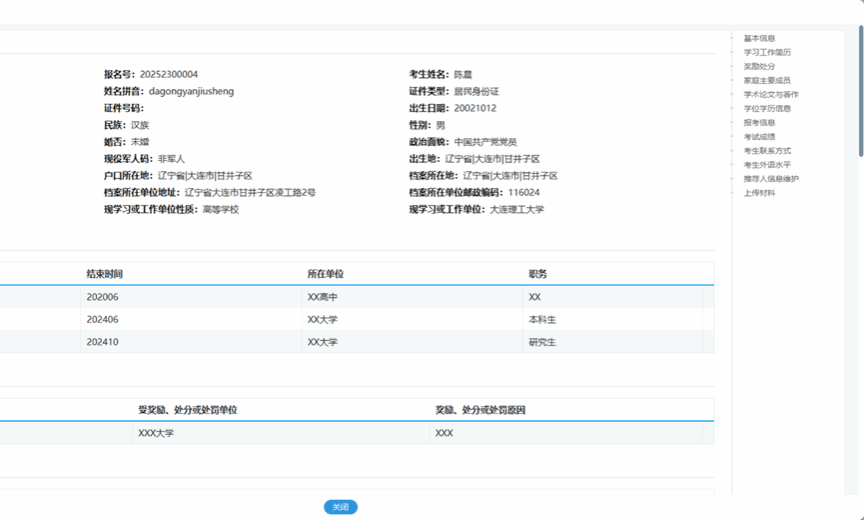Jump to 上传材料 section
The image size is (864, 520).
pyautogui.click(x=759, y=192)
